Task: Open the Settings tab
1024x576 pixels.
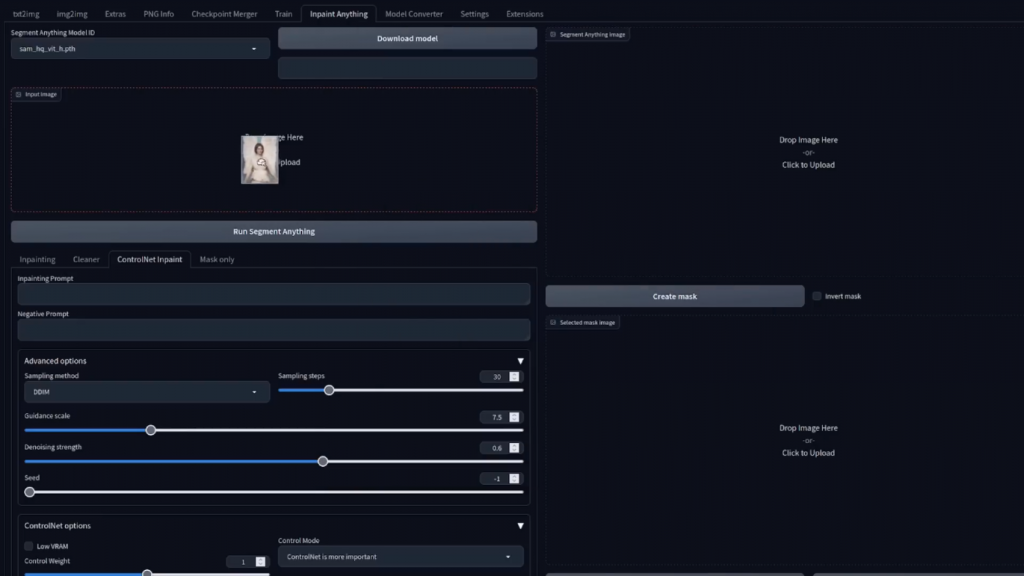Action: [x=474, y=14]
